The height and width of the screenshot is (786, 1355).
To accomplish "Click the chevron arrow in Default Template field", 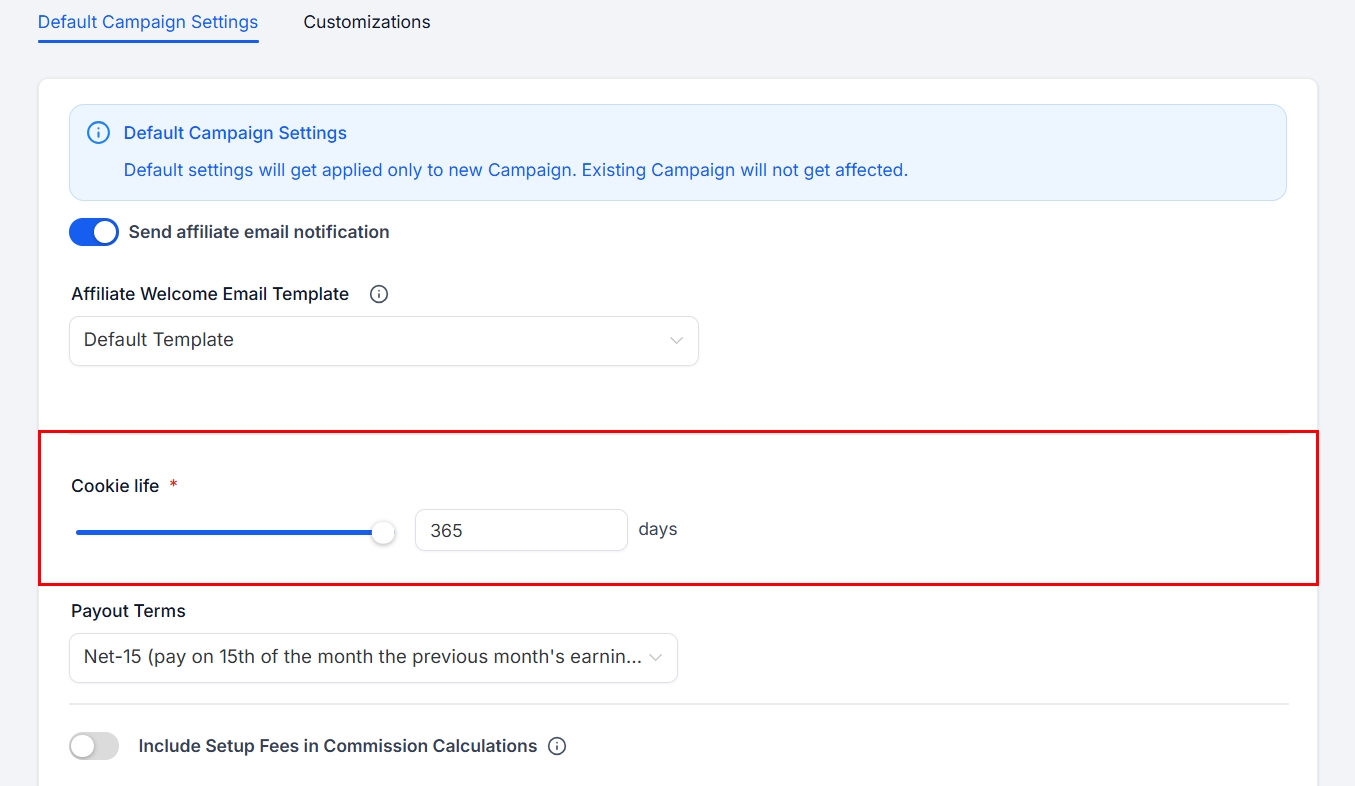I will point(676,341).
